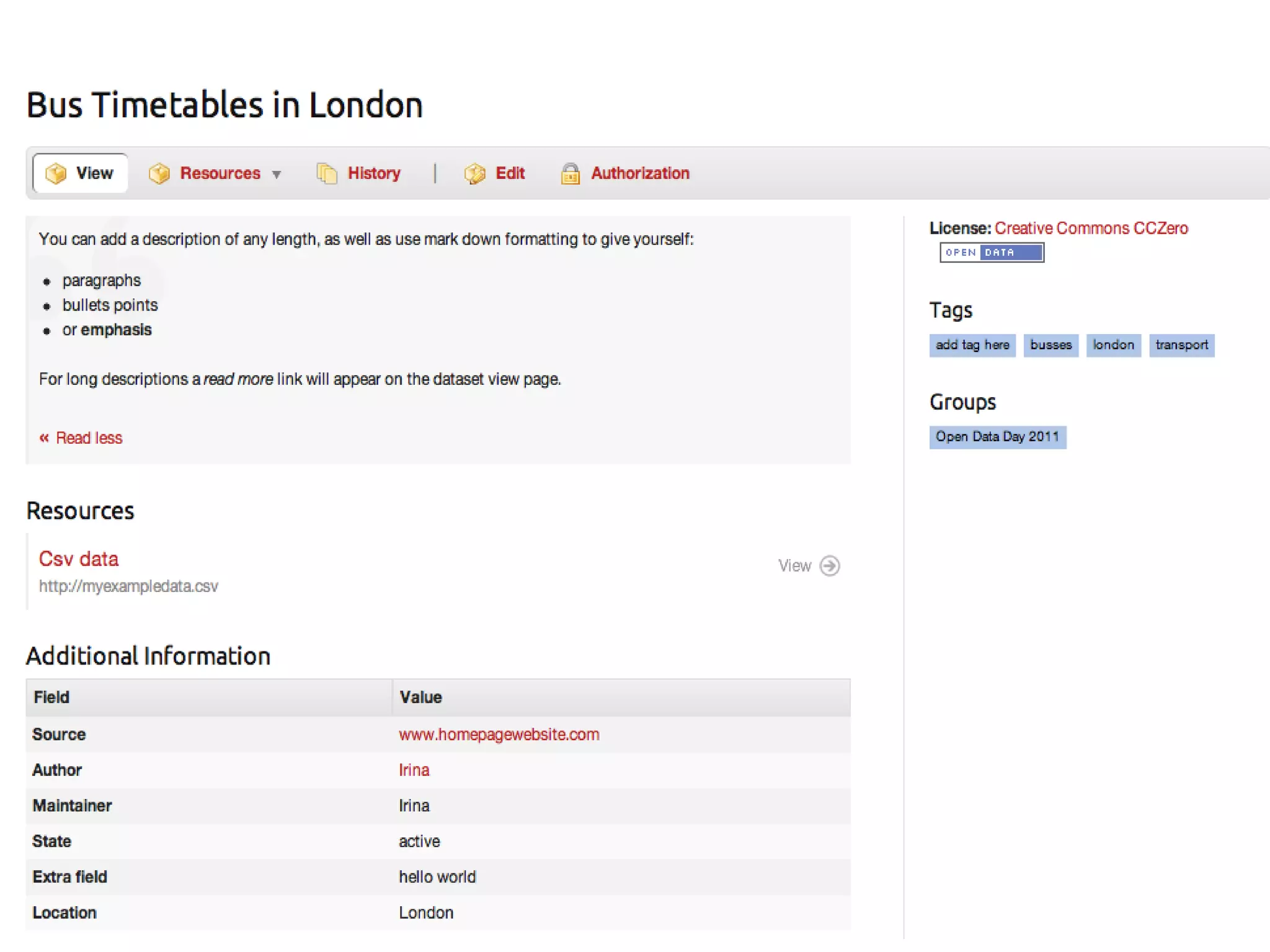
Task: Click the History pages icon
Action: tap(327, 174)
